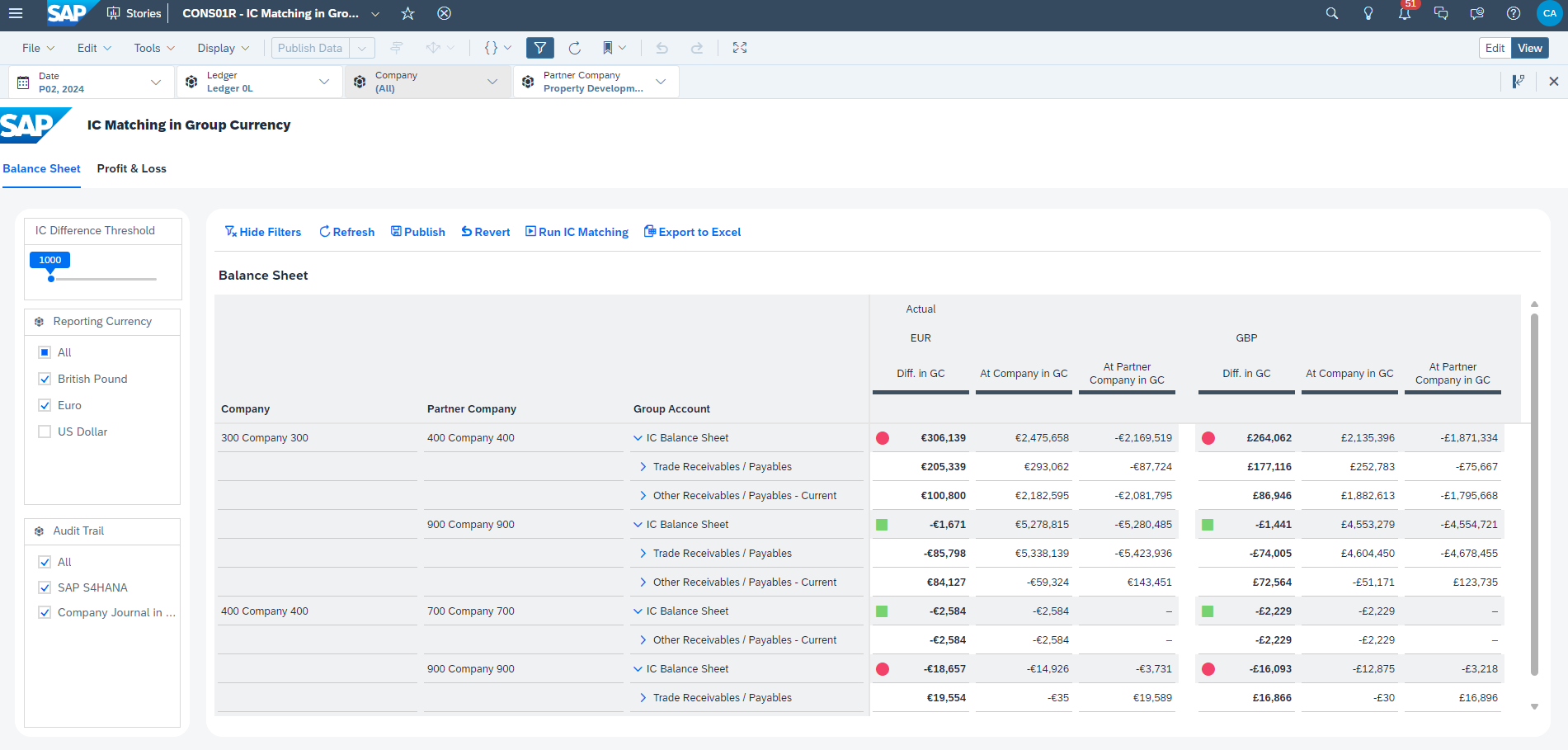Open the bookmark icon in toolbar
1568x750 pixels.
click(608, 48)
